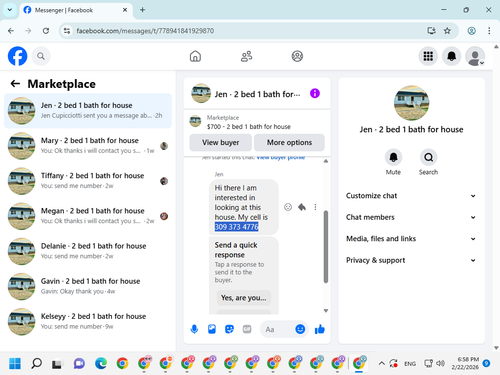Search in conversation magnifier icon
The image size is (500, 375).
[428, 157]
